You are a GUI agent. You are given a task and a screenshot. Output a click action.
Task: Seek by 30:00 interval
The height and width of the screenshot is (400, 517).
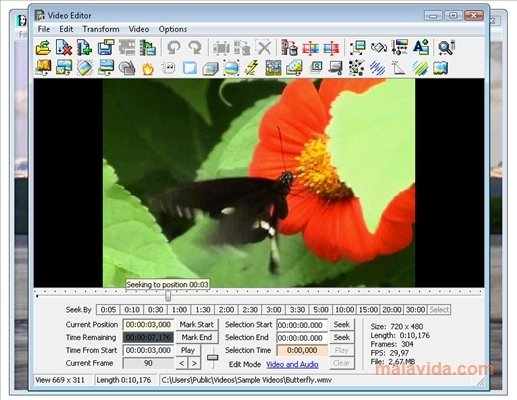[x=415, y=310]
